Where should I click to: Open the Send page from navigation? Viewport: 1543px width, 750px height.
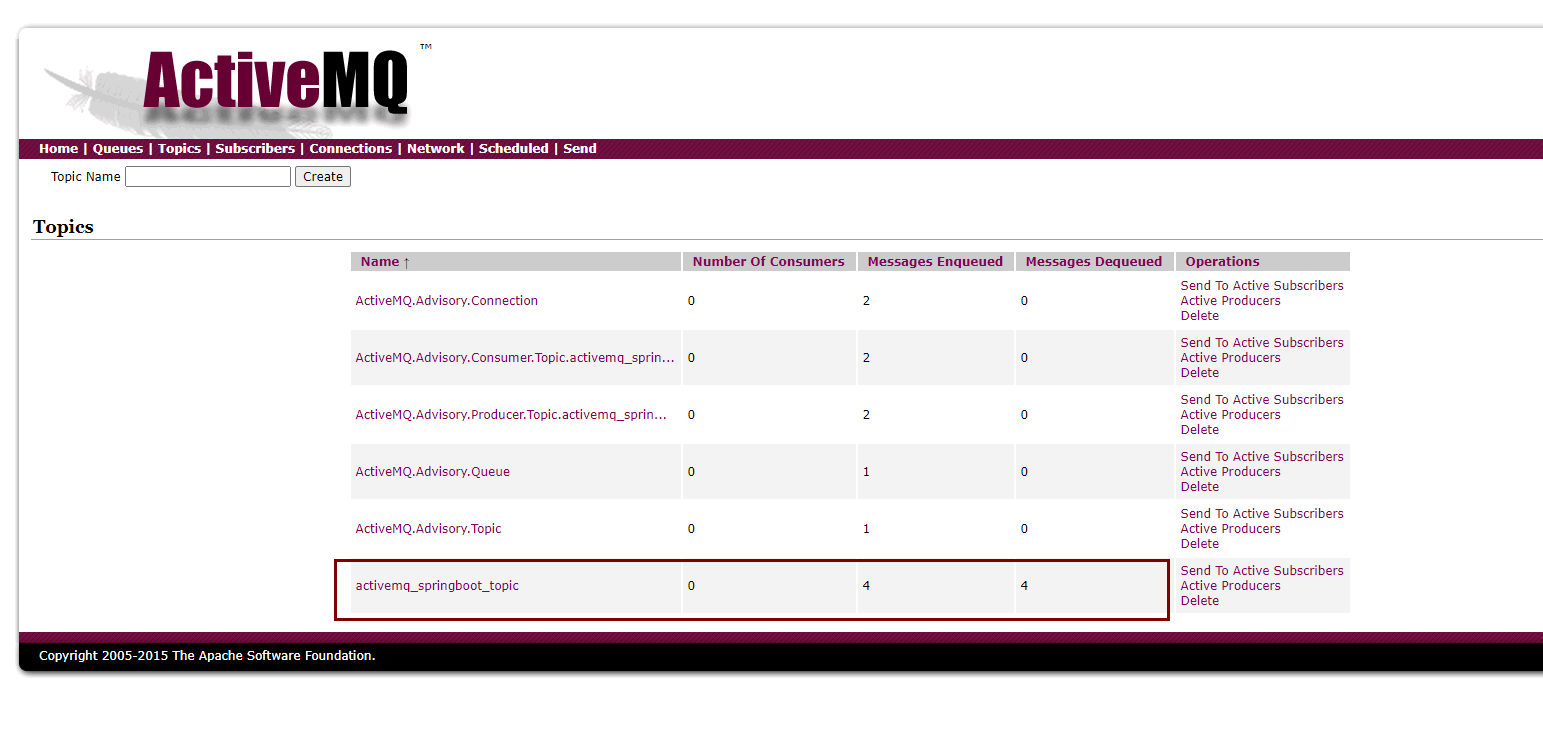coord(580,149)
